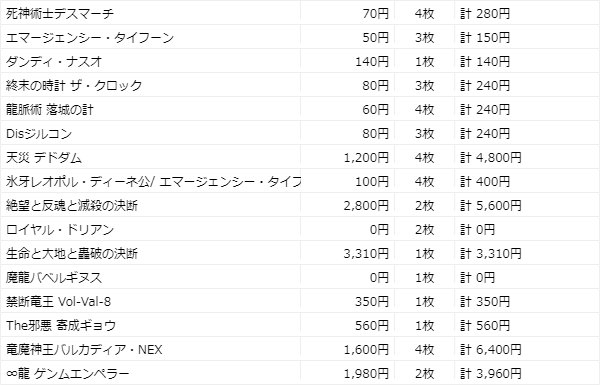Click the Disジルコン card name
Viewport: 600px width, 385px height.
point(39,134)
